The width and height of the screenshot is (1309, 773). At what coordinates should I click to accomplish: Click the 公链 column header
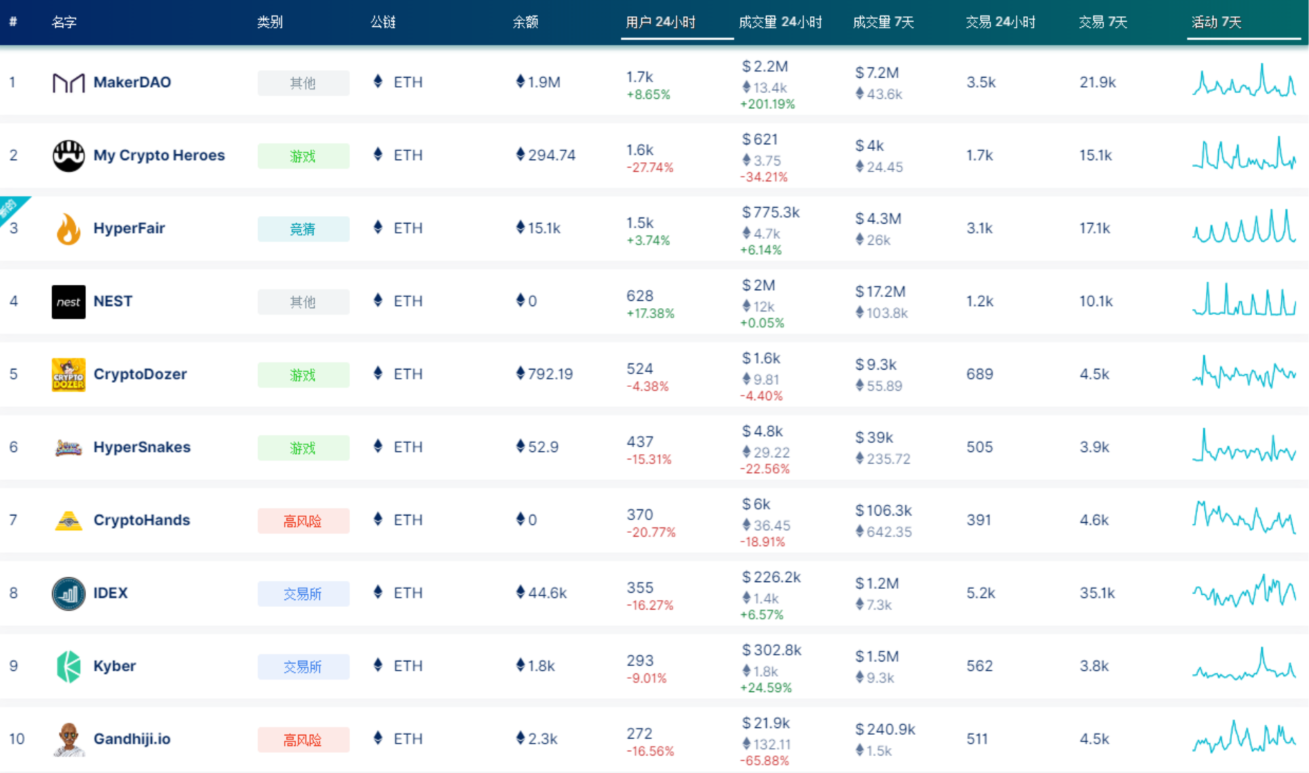(383, 22)
